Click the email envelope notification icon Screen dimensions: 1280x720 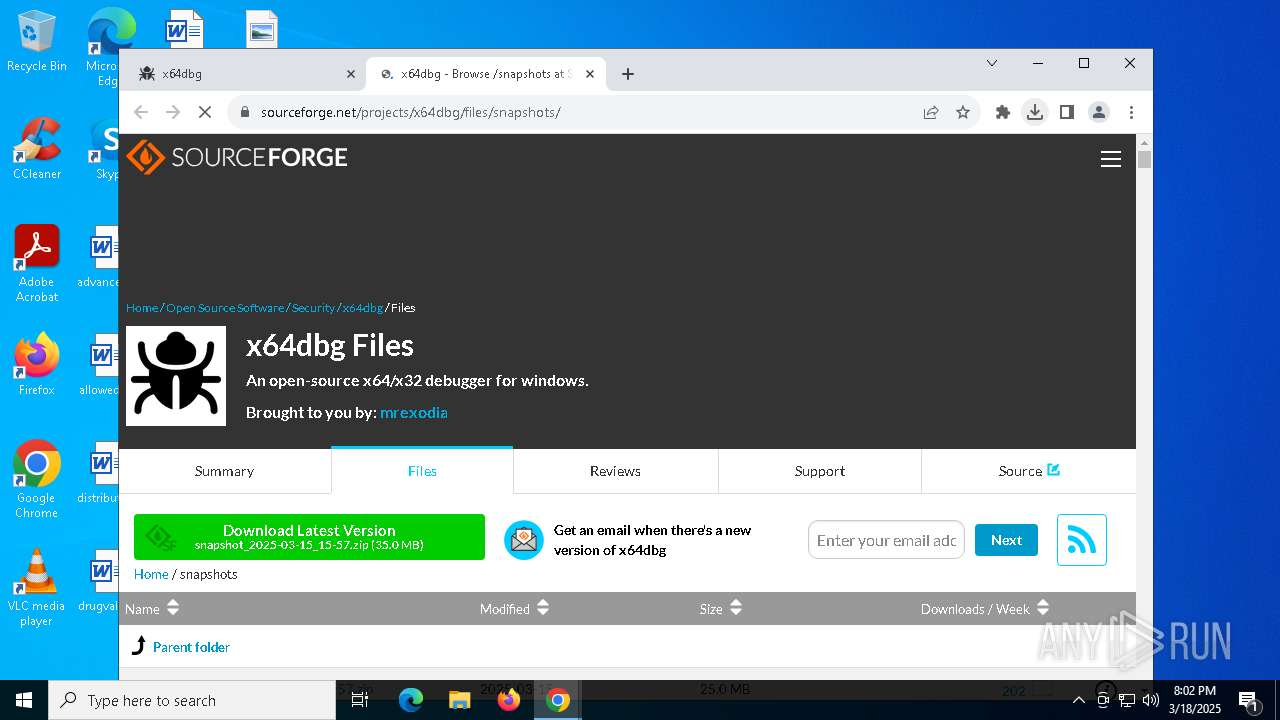(523, 540)
